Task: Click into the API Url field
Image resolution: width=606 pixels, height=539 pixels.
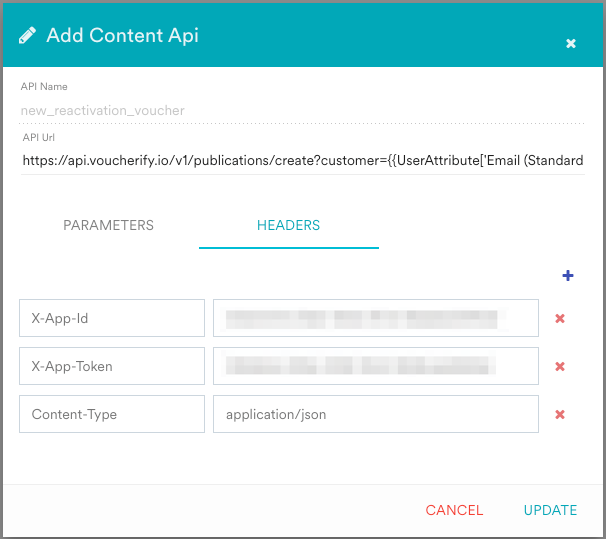Action: (x=300, y=160)
